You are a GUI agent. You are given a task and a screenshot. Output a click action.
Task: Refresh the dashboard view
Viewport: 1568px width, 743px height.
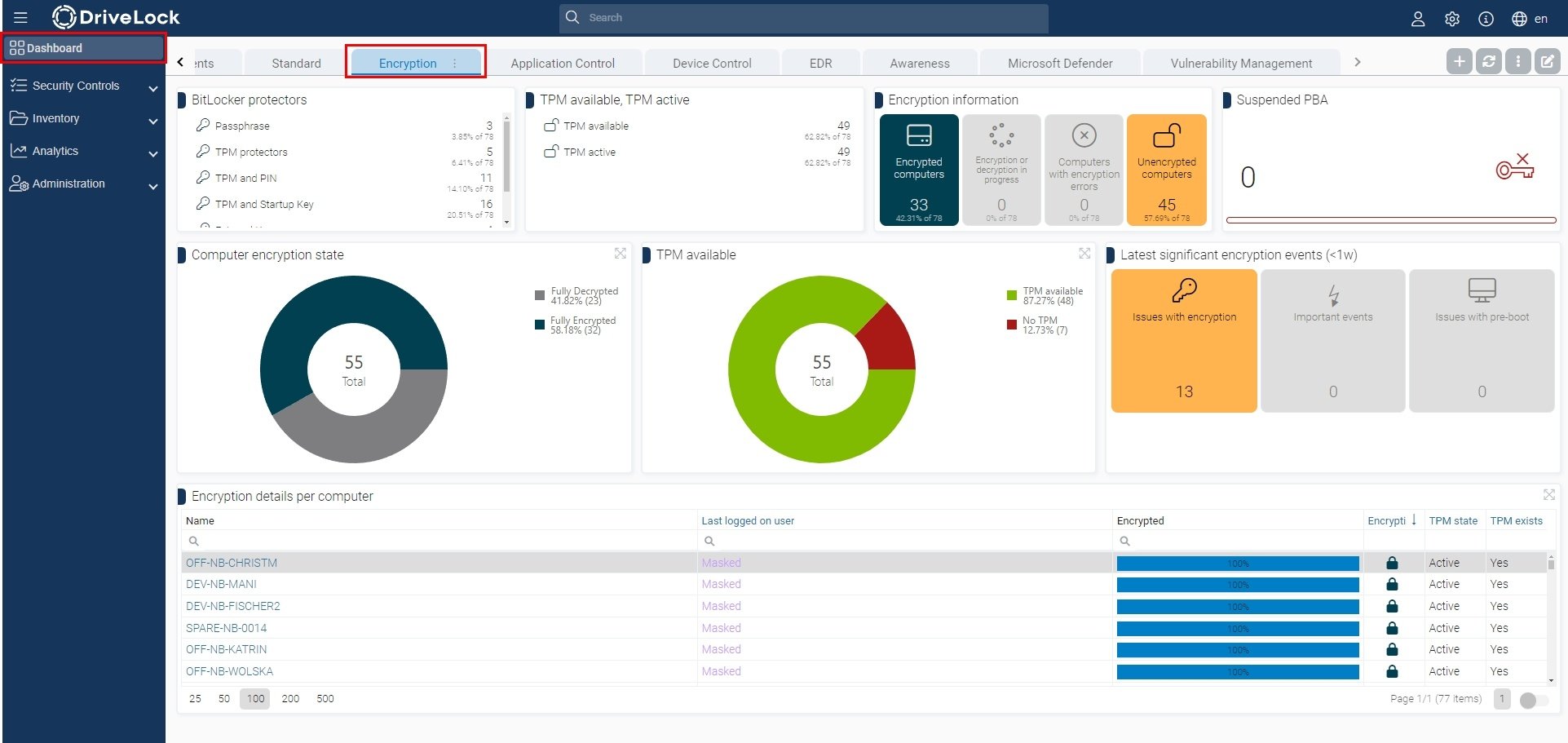[1488, 61]
